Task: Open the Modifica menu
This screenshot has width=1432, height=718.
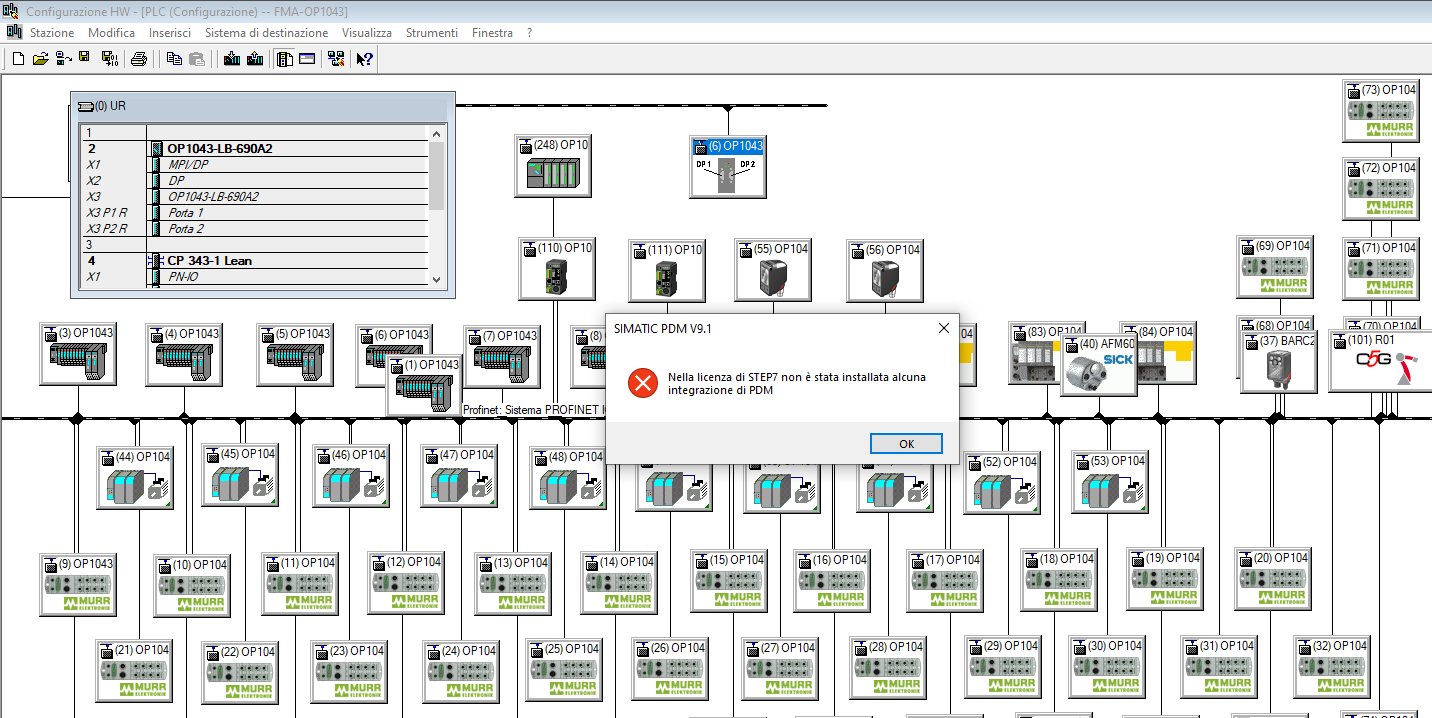Action: coord(111,33)
